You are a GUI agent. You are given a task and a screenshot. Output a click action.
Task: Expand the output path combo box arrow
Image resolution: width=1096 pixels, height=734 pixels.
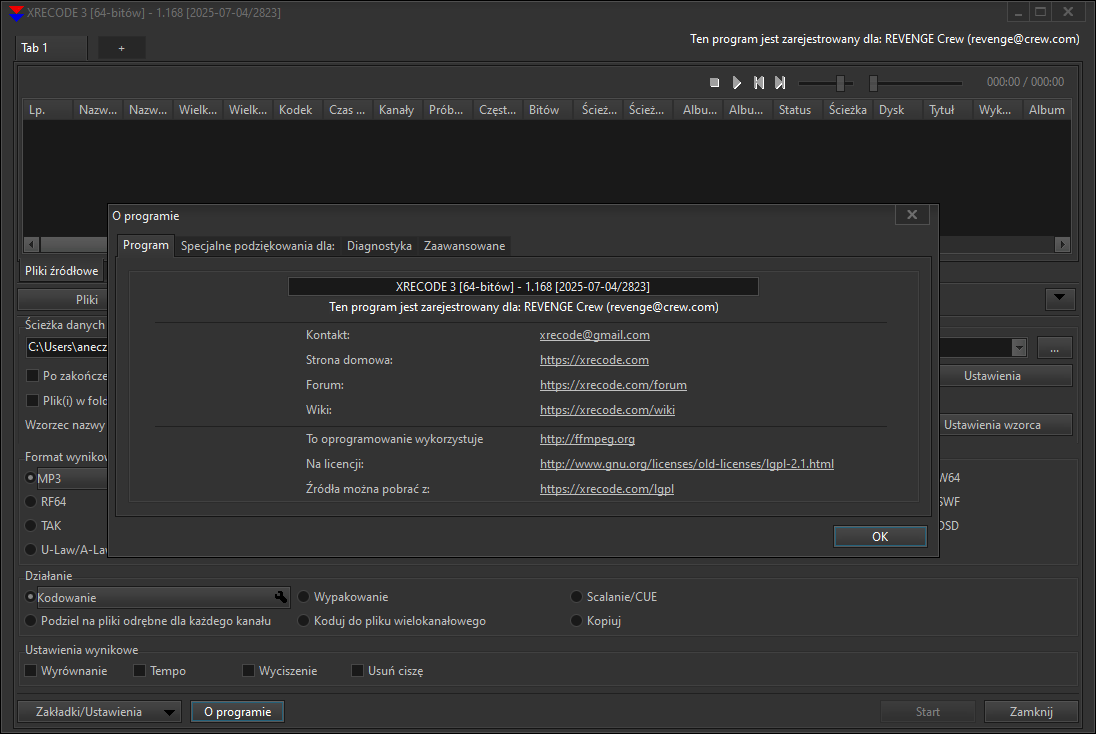(x=1018, y=347)
